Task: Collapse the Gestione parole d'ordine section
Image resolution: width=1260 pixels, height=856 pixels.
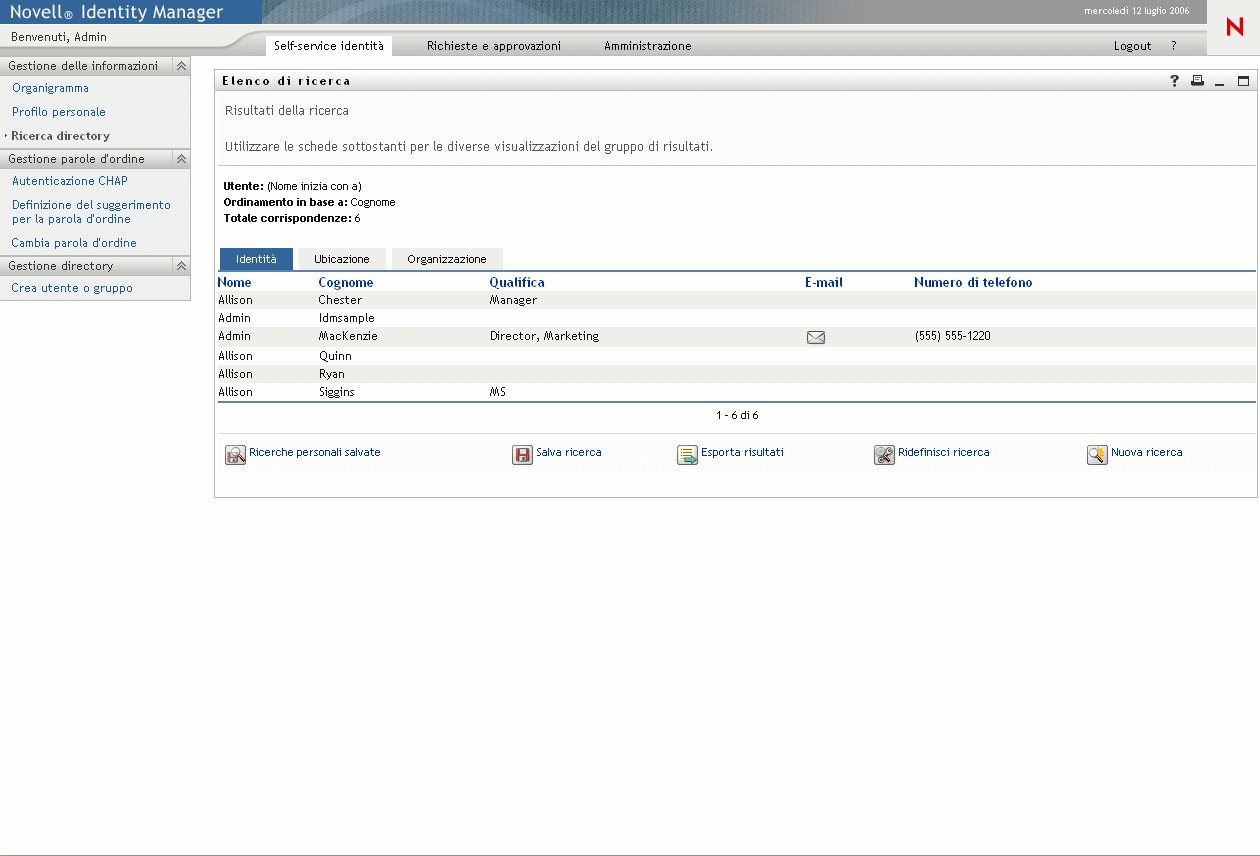Action: click(x=181, y=159)
